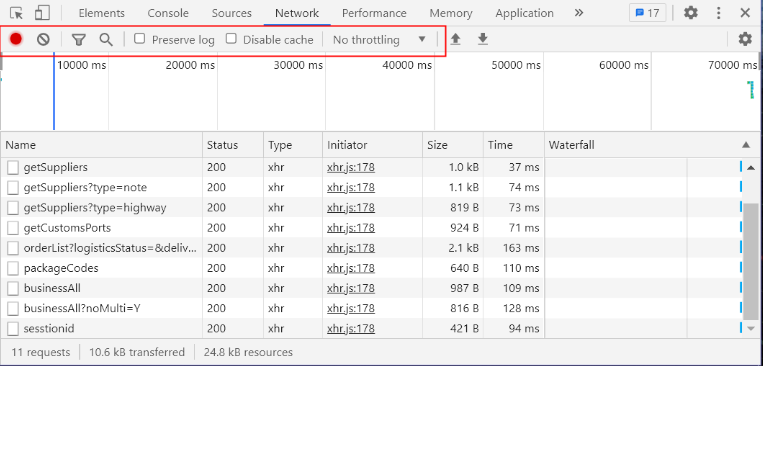This screenshot has width=763, height=470.
Task: Sort requests by Size column
Action: 453,145
